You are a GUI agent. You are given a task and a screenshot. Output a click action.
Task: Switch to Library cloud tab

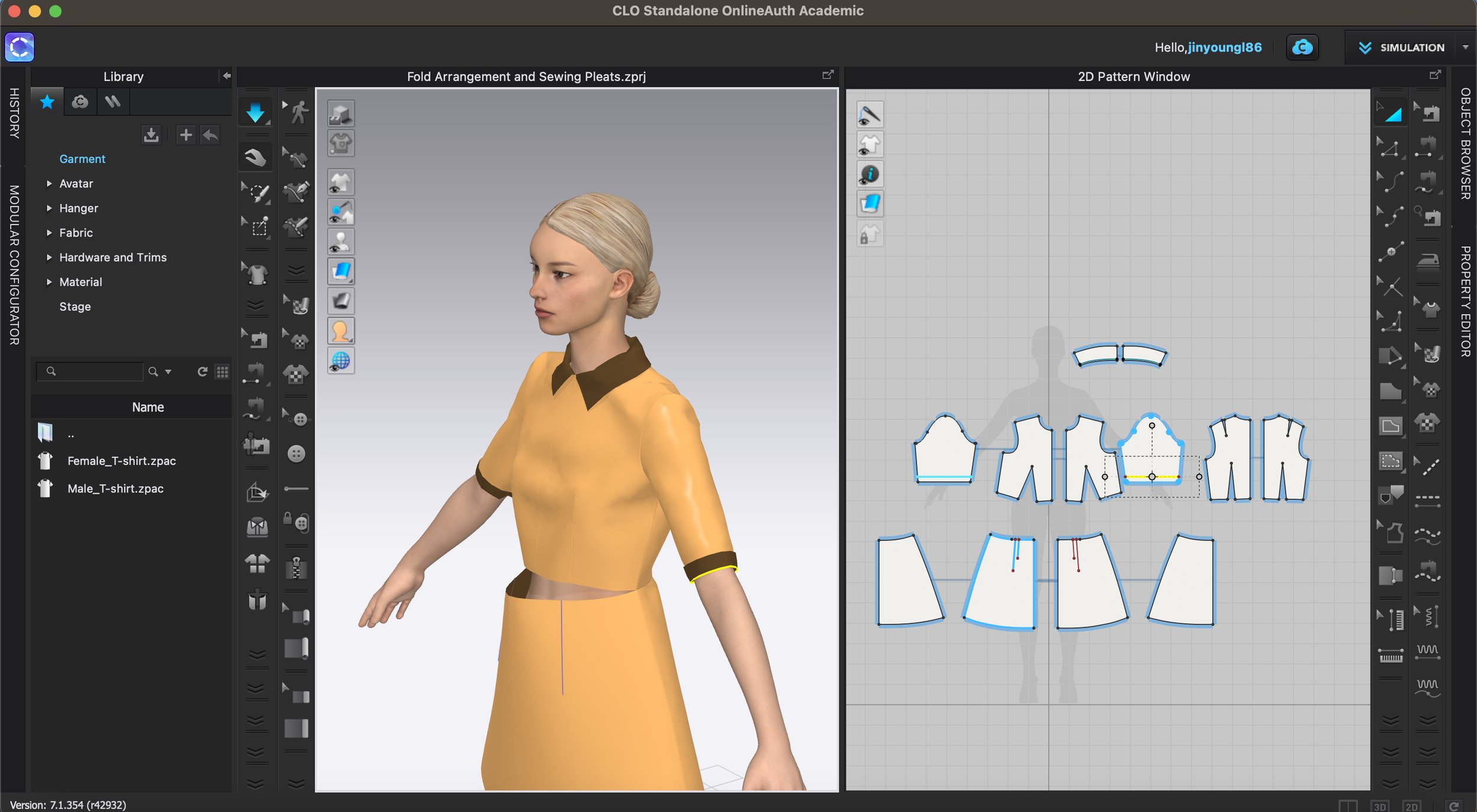tap(80, 102)
